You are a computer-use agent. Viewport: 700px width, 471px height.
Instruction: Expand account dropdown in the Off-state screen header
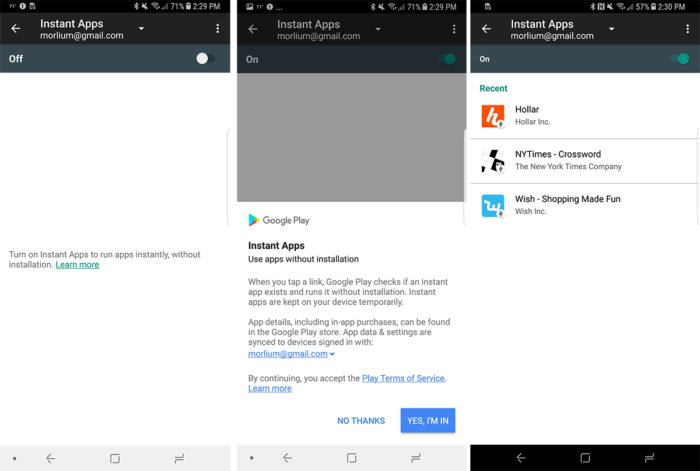(x=142, y=29)
